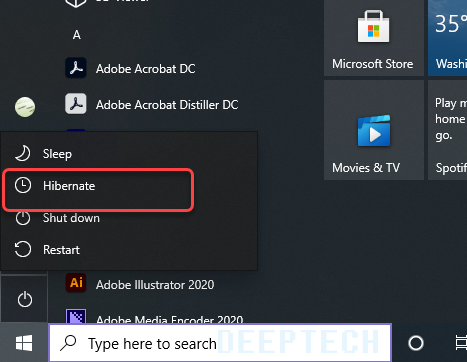
Task: Open the Windows Start button
Action: click(24, 342)
